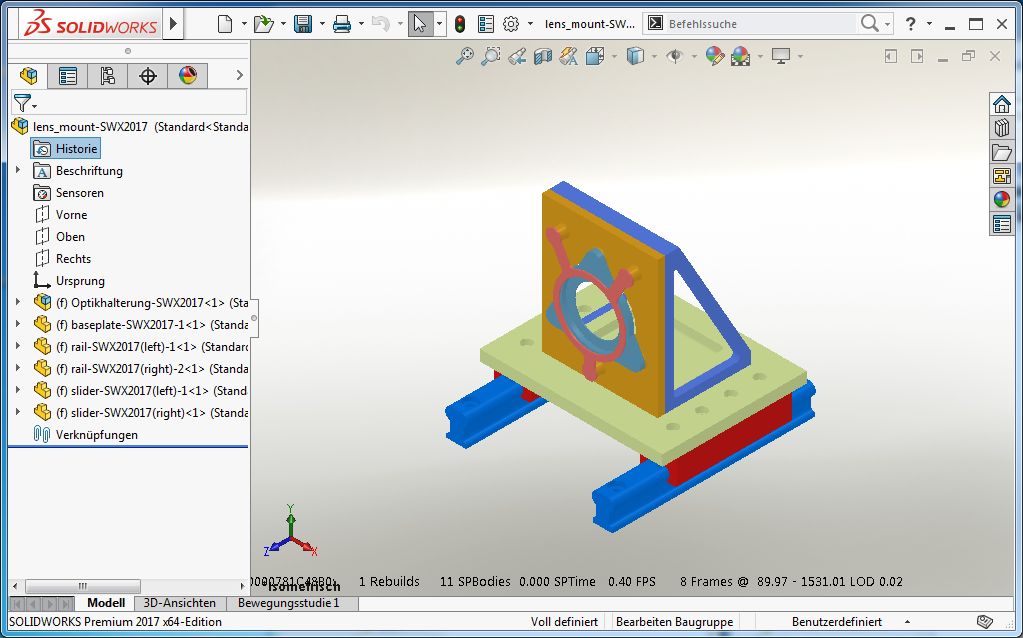Expand the Beschriftung tree node
Screen dimensions: 1023x638
click(x=18, y=171)
